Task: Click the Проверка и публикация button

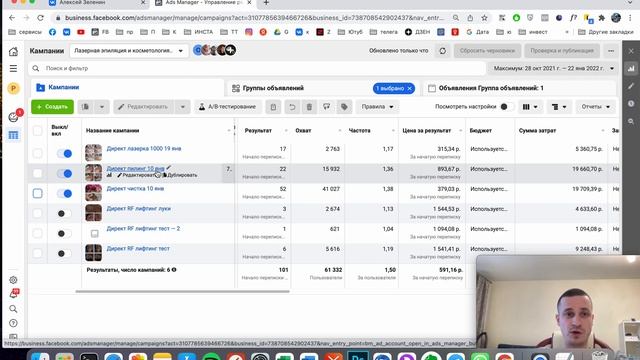Action: [562, 51]
